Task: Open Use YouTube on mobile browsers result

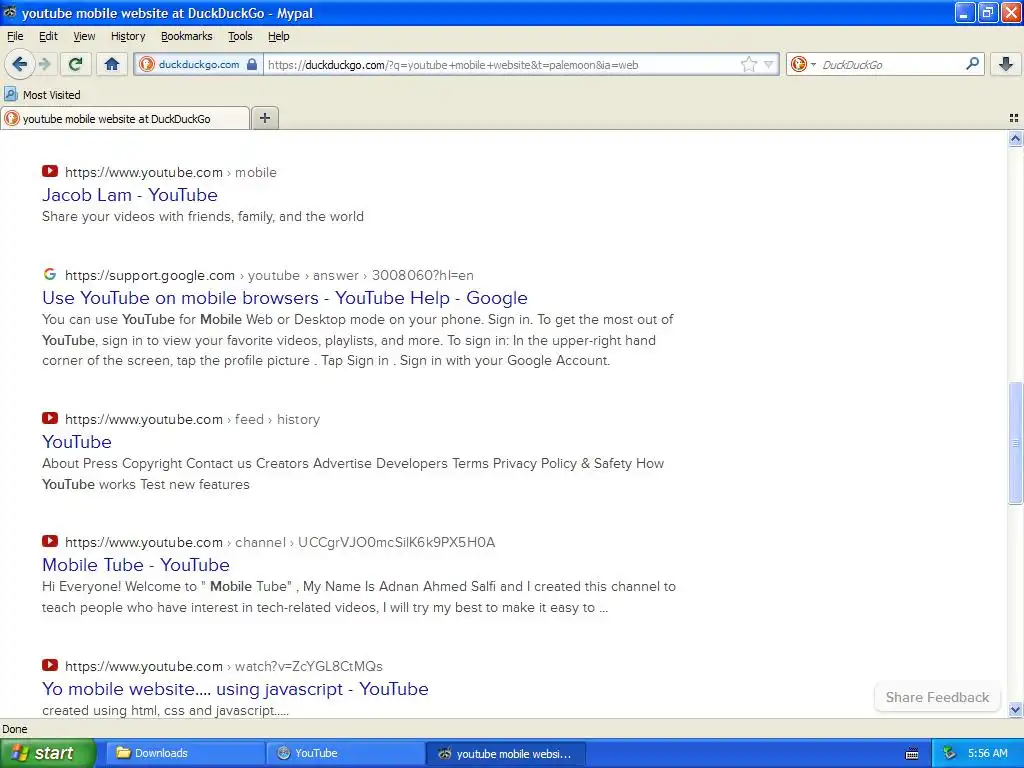Action: (x=285, y=298)
